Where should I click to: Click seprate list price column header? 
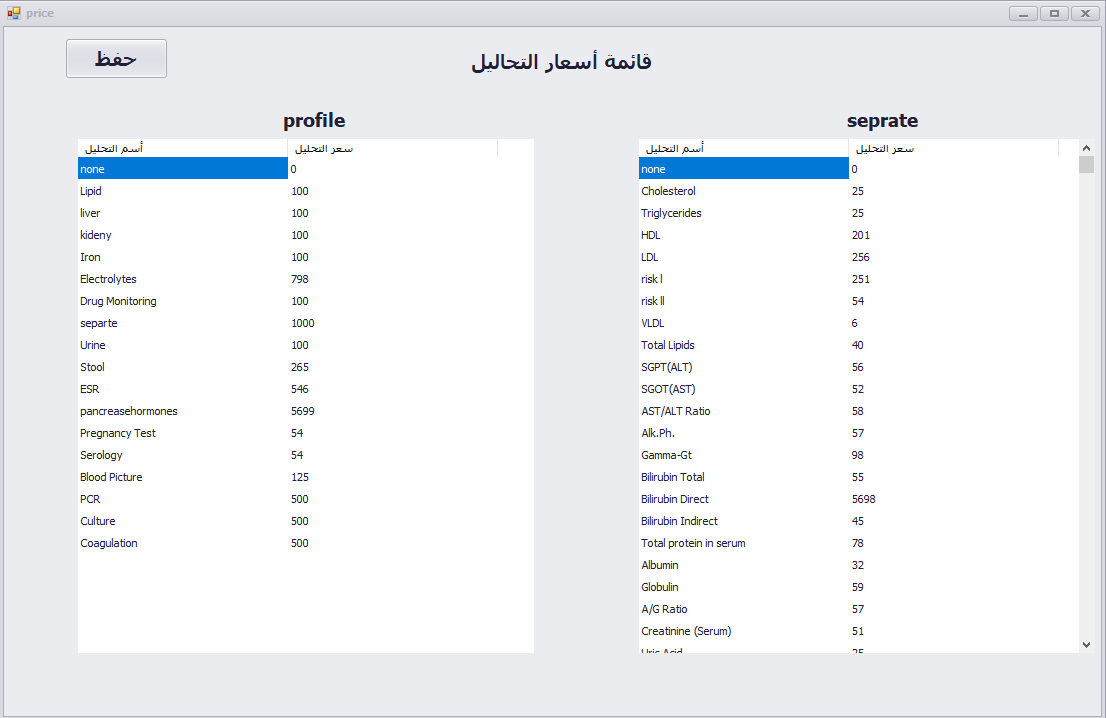(x=953, y=148)
